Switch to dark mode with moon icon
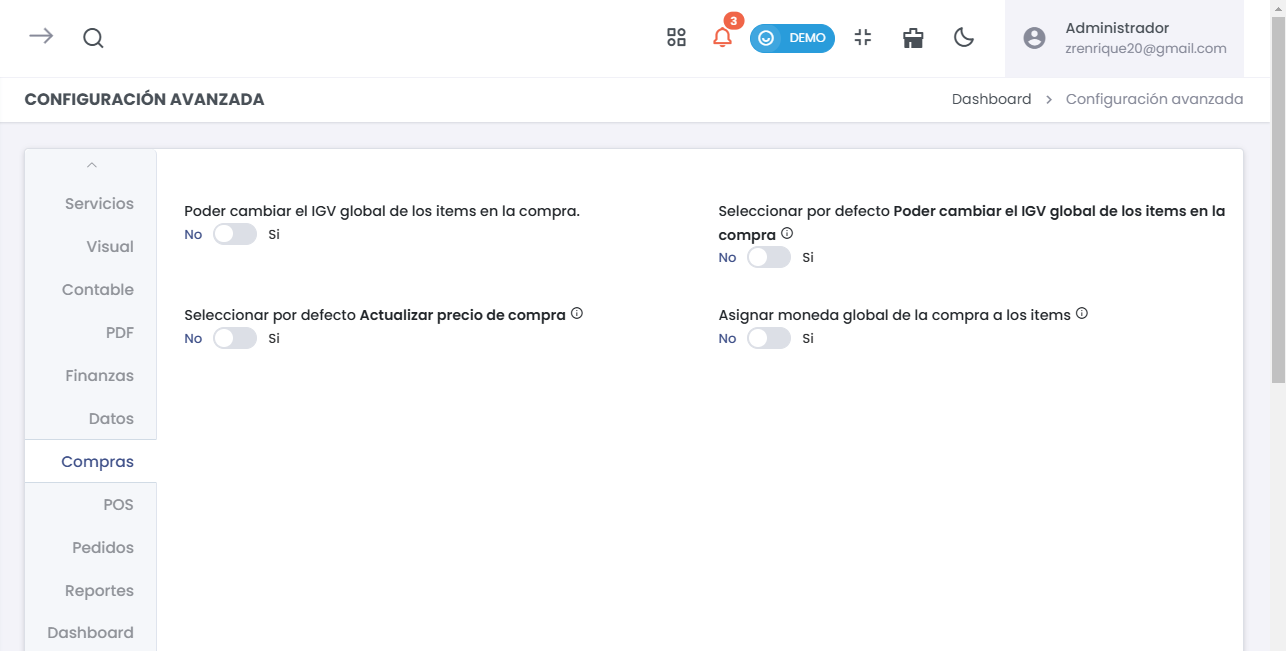The width and height of the screenshot is (1286, 651). (x=963, y=38)
